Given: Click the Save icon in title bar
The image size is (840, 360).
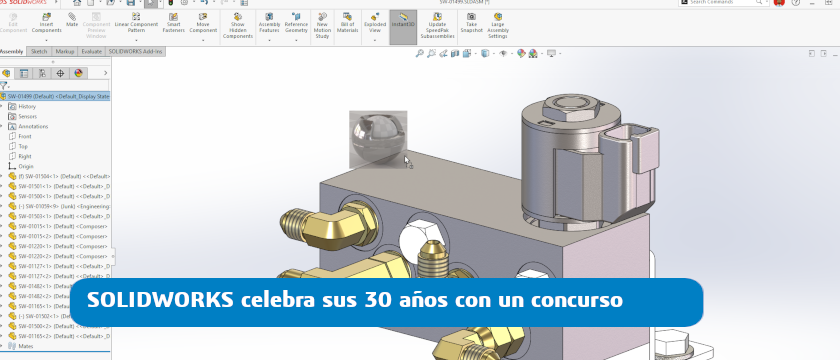Looking at the screenshot, I should (130, 3).
